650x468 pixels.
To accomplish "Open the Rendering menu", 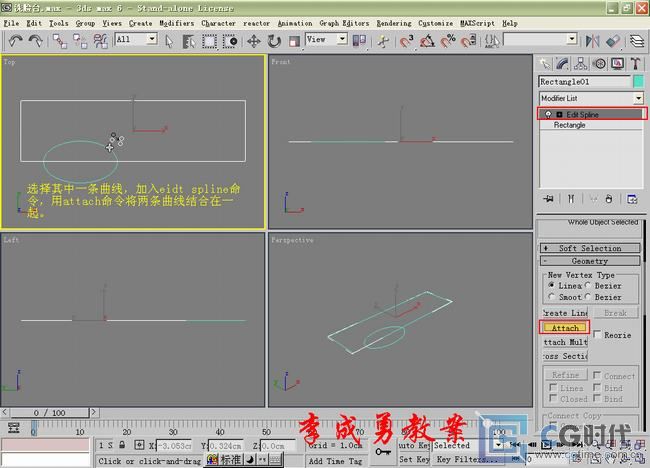I will [x=394, y=23].
